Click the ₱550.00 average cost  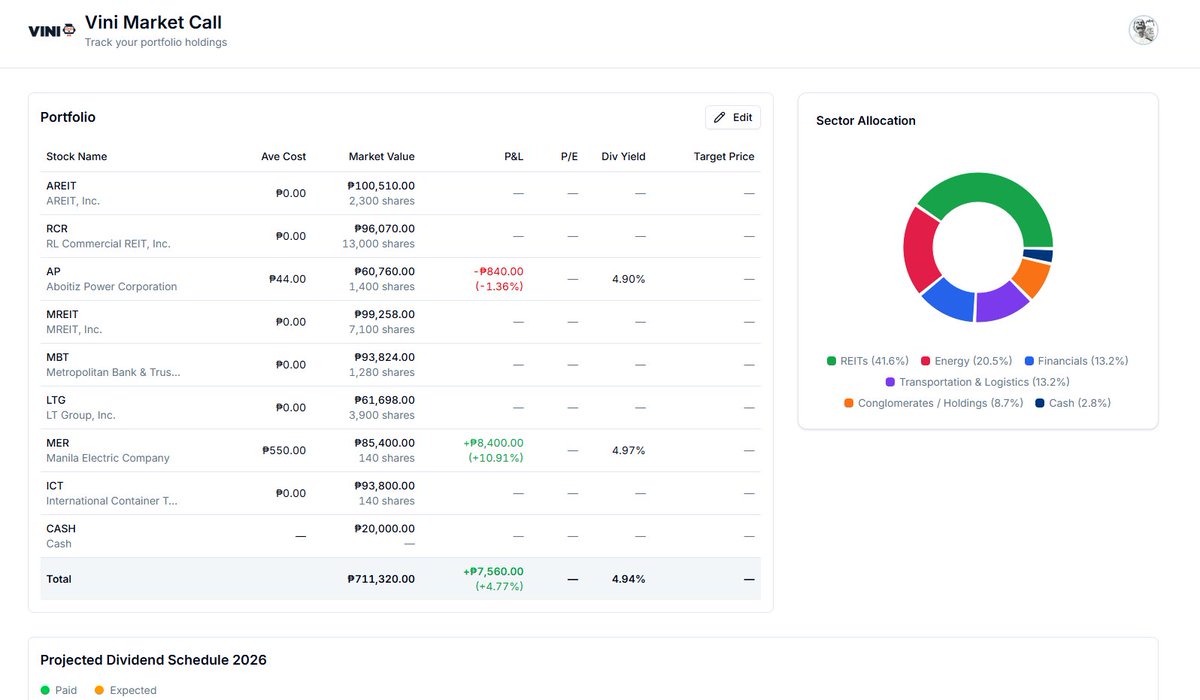tap(284, 451)
